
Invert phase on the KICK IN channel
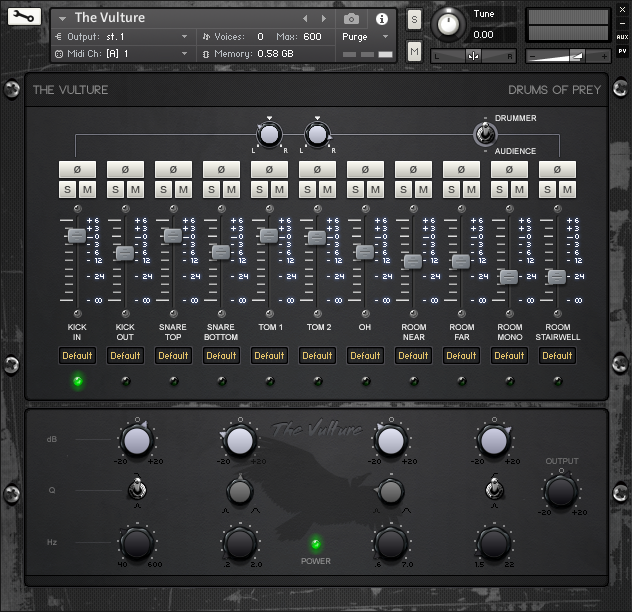click(x=77, y=170)
